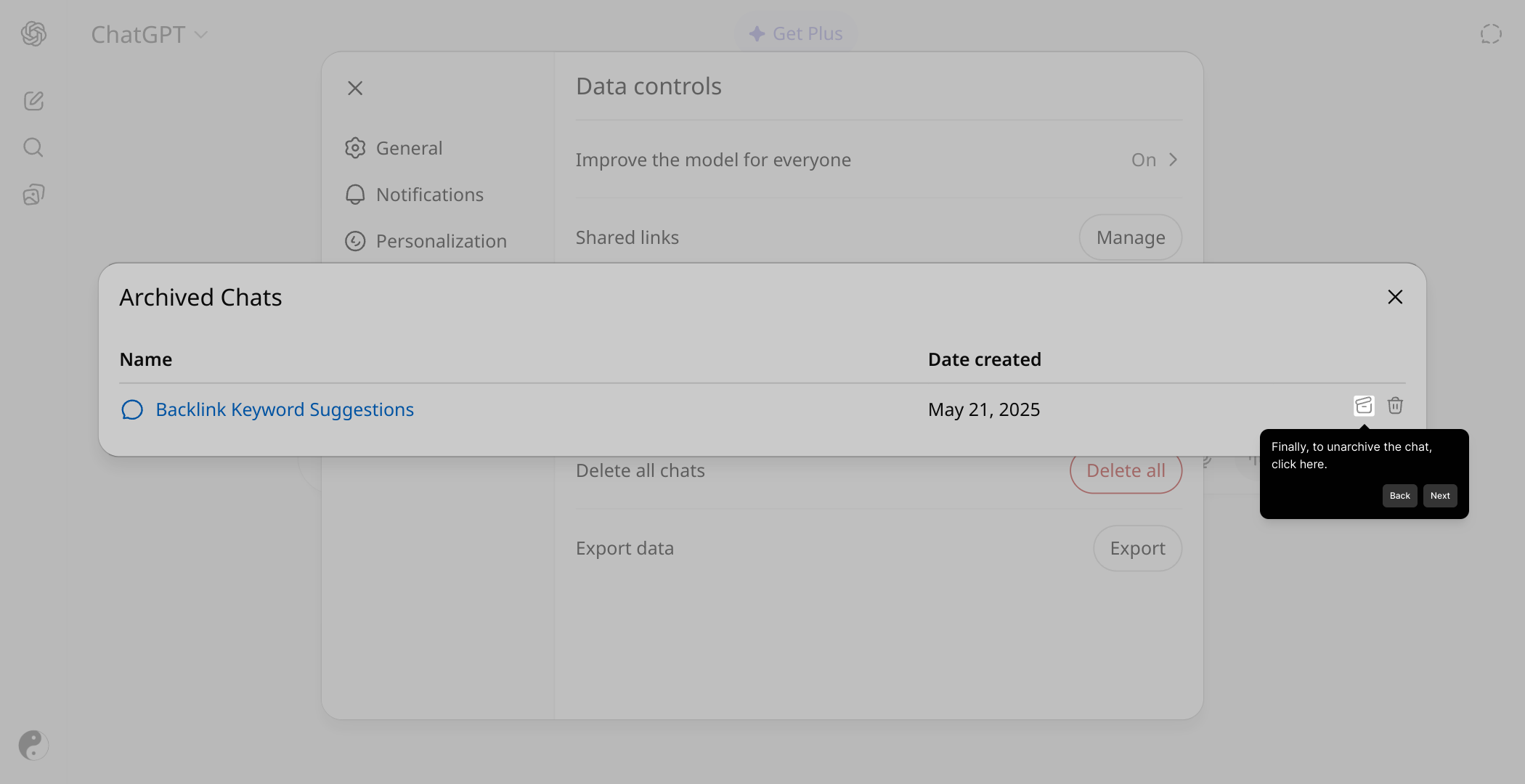The image size is (1525, 784).
Task: Click the Personalization icon
Action: coord(355,241)
